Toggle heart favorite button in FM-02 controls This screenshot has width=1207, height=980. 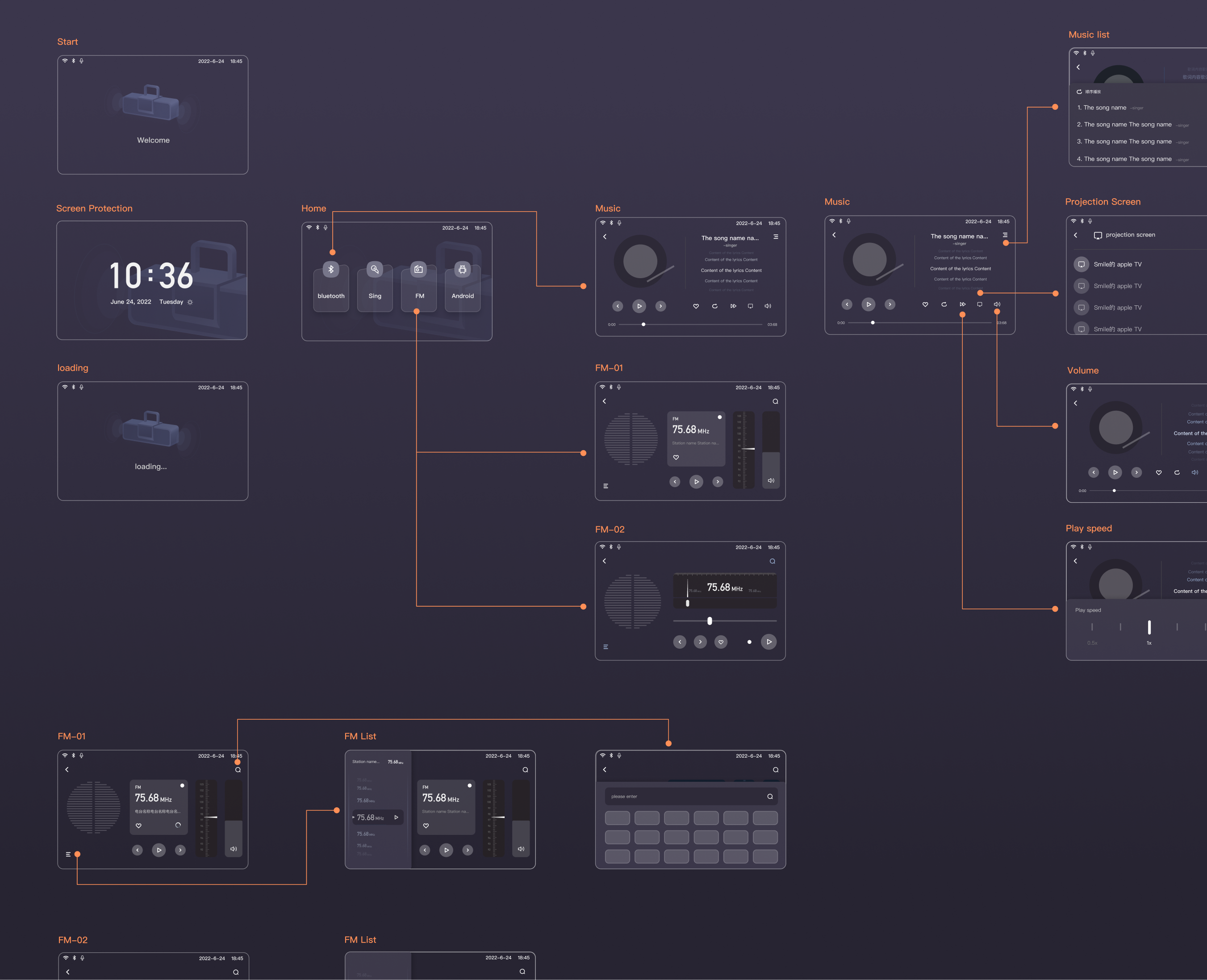click(x=721, y=642)
